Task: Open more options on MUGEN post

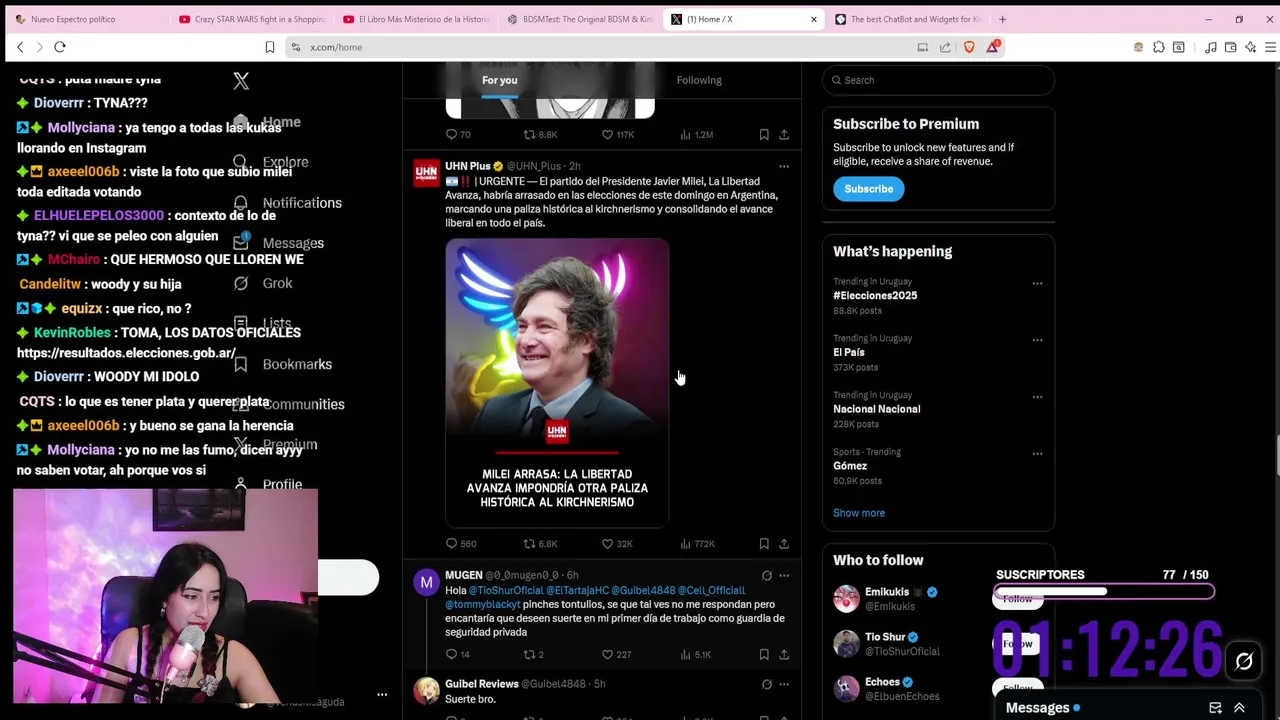Action: [784, 576]
